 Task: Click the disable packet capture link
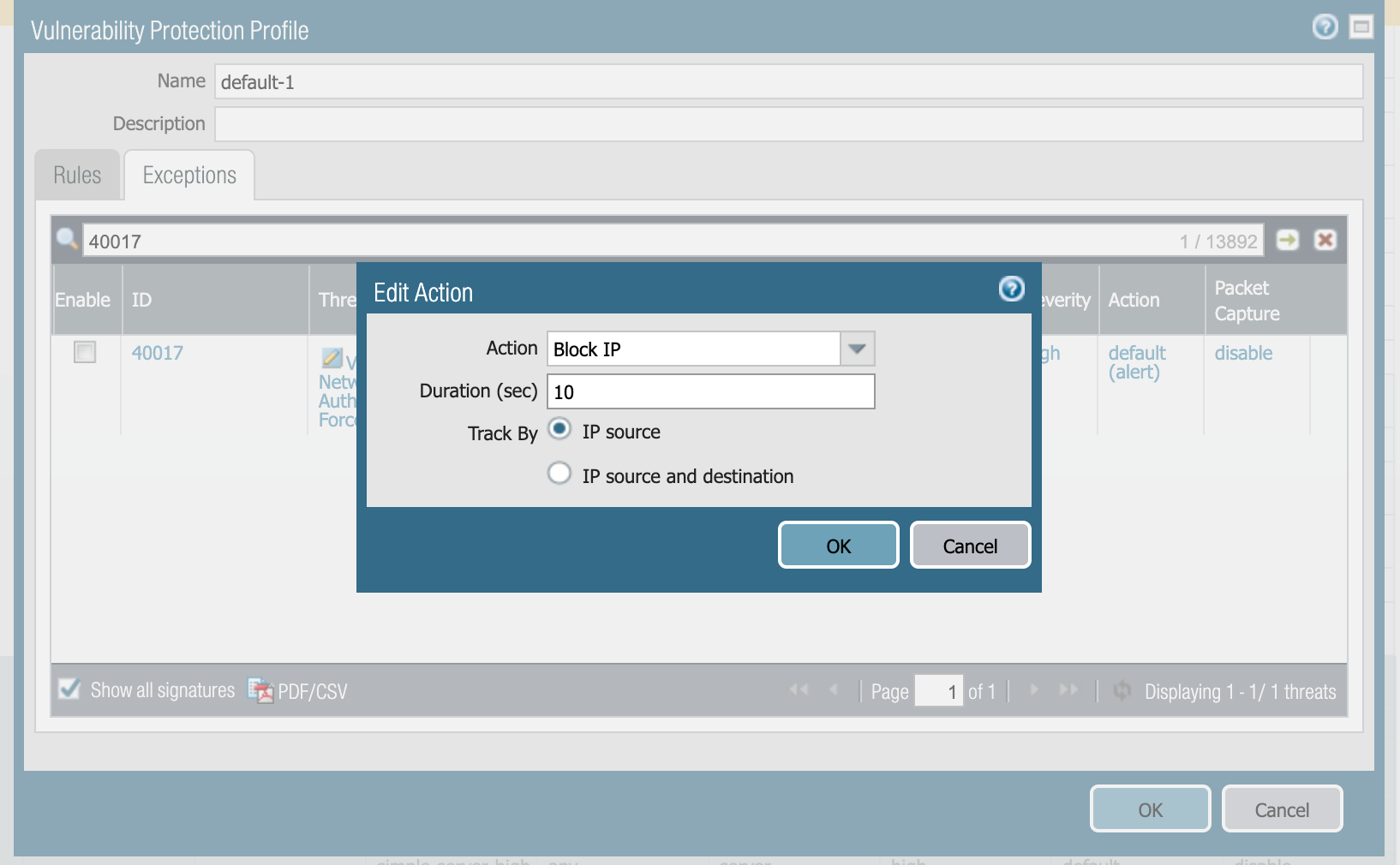(x=1243, y=353)
